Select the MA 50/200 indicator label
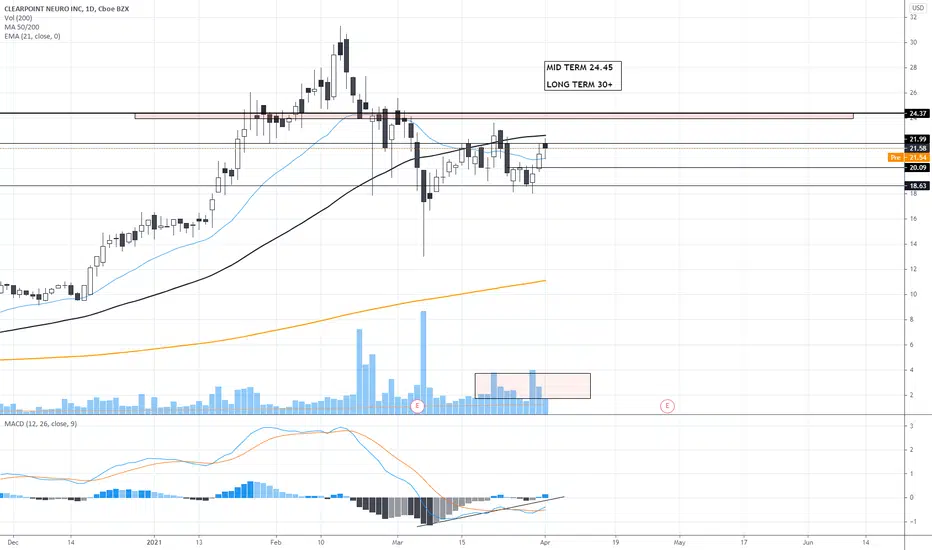This screenshot has height=550, width=932. pos(22,27)
